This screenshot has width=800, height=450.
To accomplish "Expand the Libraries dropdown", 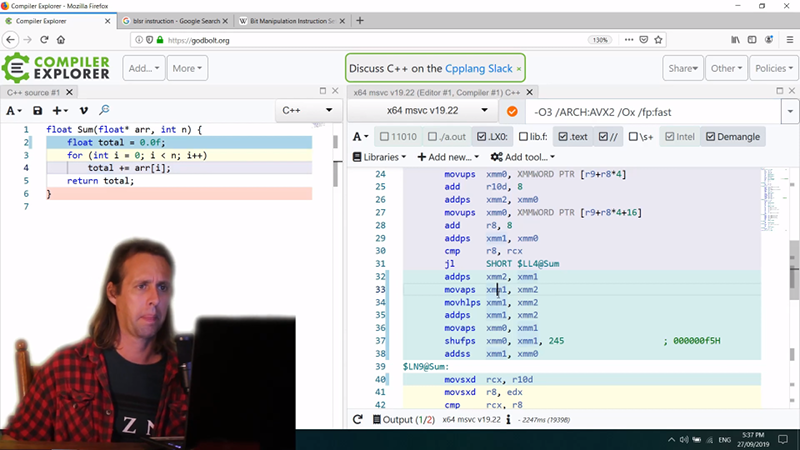I will click(x=380, y=157).
